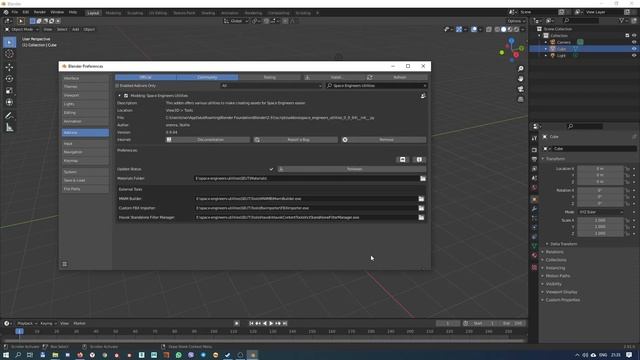640x360 pixels.
Task: Click the Releases button beside Update Status
Action: coord(352,169)
